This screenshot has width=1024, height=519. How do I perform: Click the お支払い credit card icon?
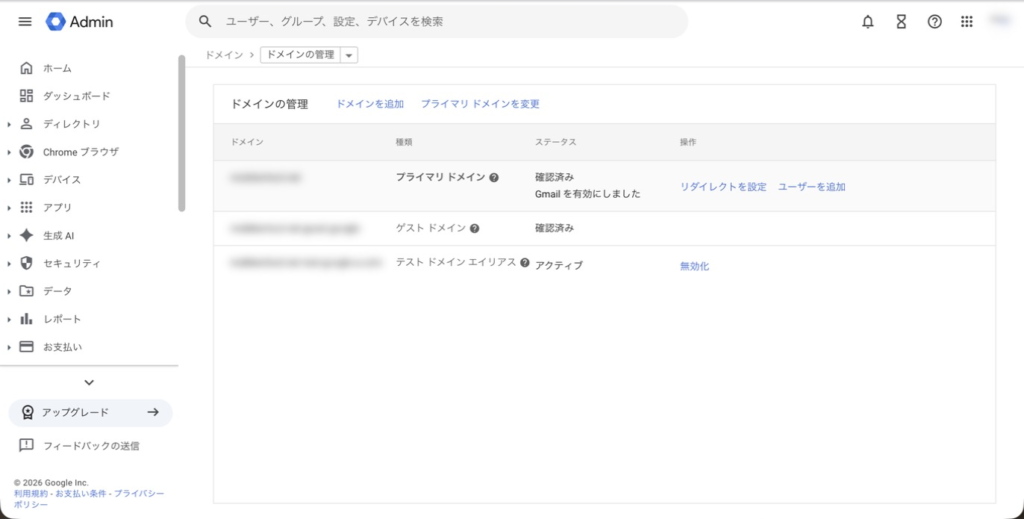click(26, 347)
